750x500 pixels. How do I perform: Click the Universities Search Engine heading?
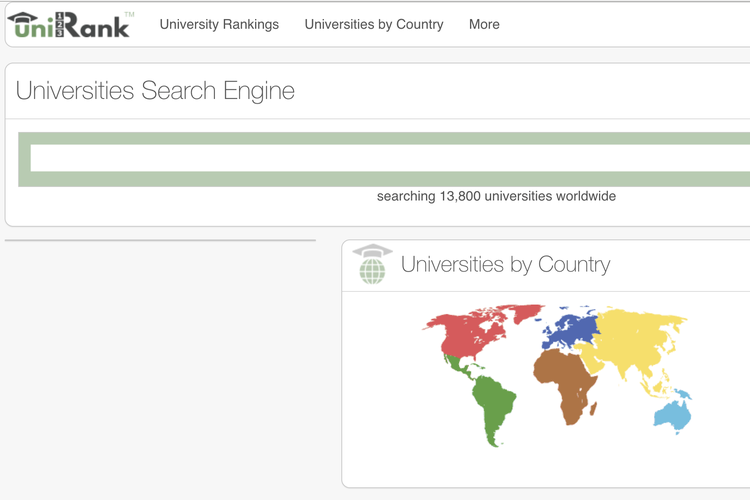[155, 91]
